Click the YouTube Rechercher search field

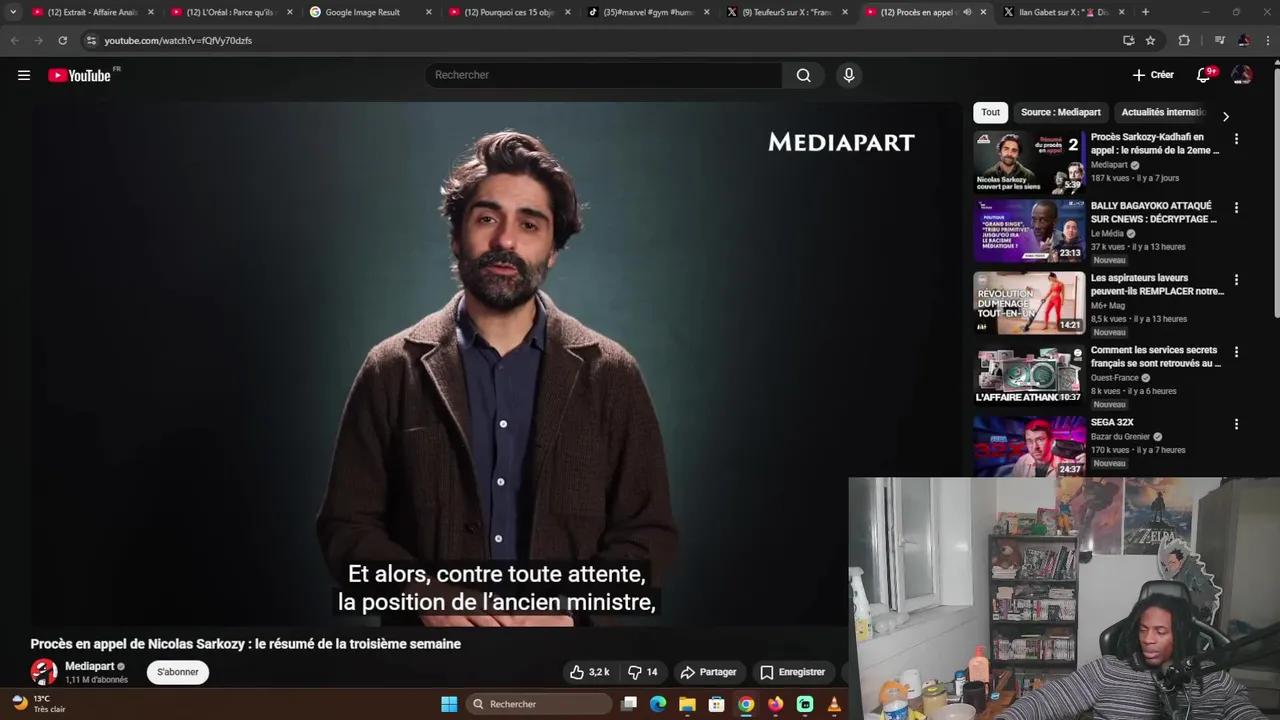604,75
